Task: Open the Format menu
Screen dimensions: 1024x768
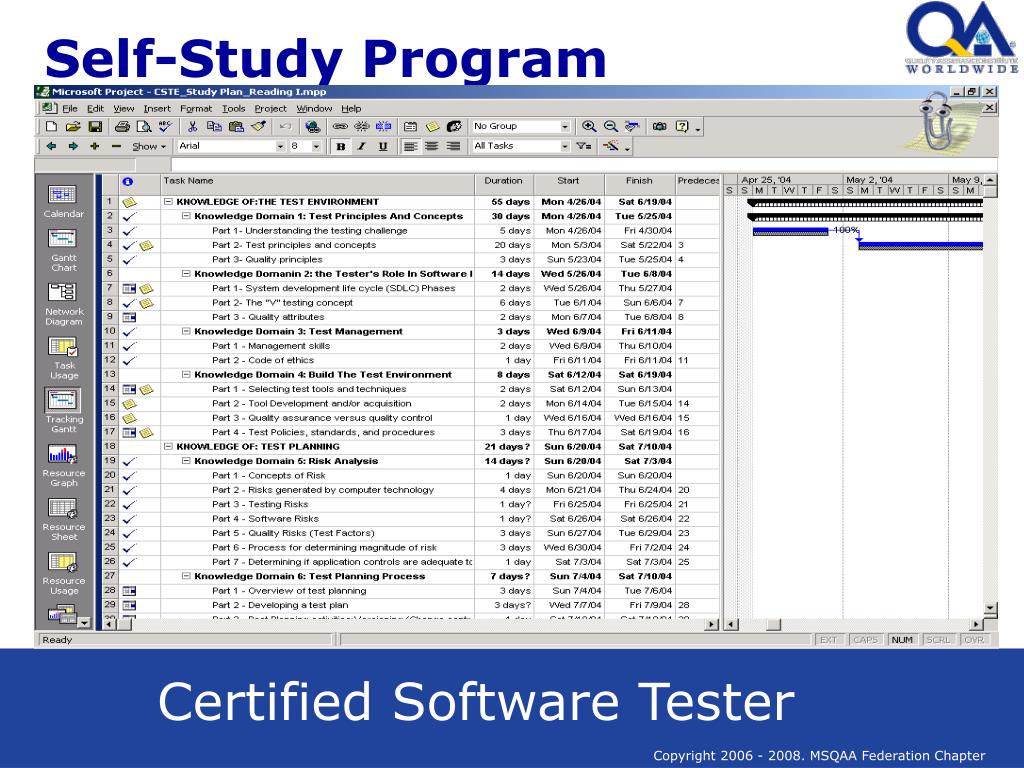Action: coord(196,108)
